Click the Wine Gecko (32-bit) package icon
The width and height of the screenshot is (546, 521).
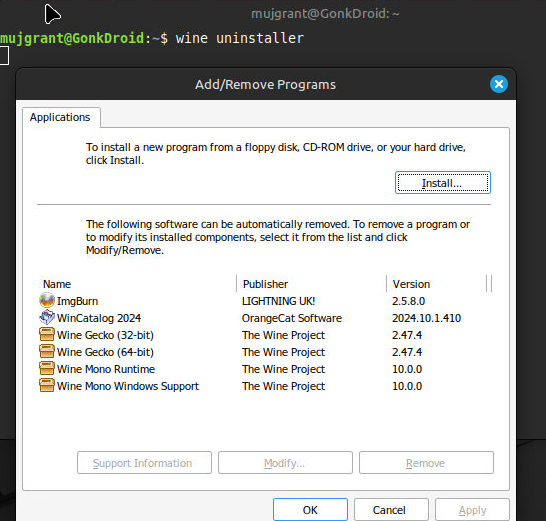[x=47, y=335]
